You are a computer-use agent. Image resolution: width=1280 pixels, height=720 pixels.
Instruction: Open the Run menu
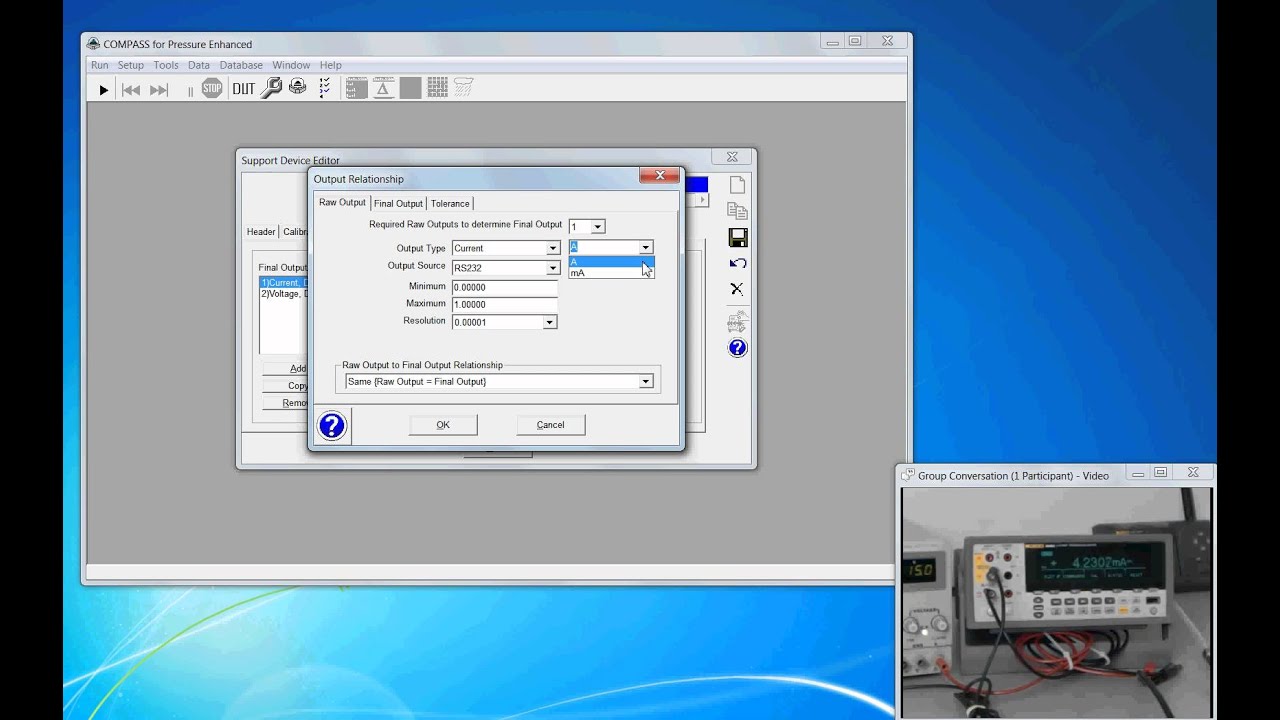point(100,65)
